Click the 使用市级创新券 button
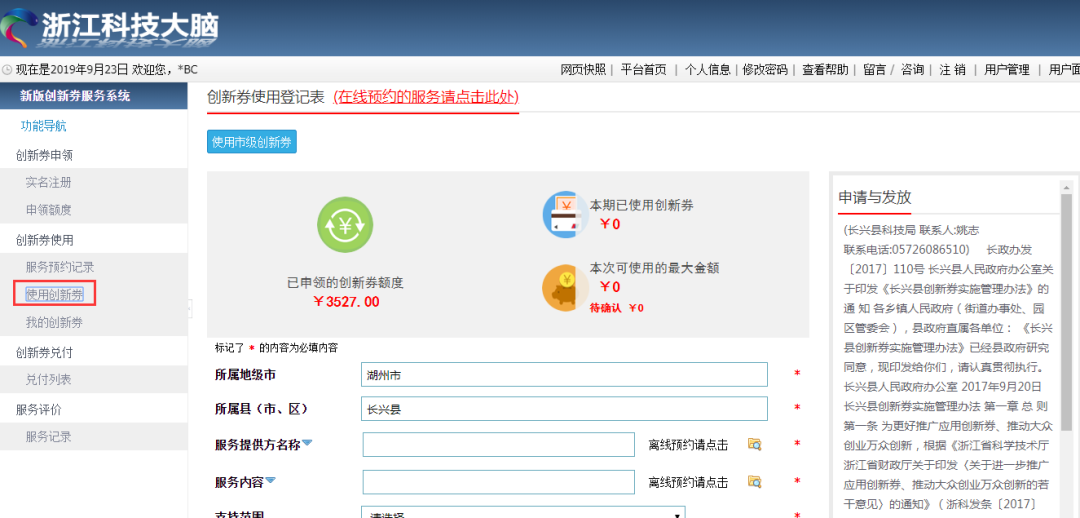Image resolution: width=1080 pixels, height=518 pixels. point(251,142)
